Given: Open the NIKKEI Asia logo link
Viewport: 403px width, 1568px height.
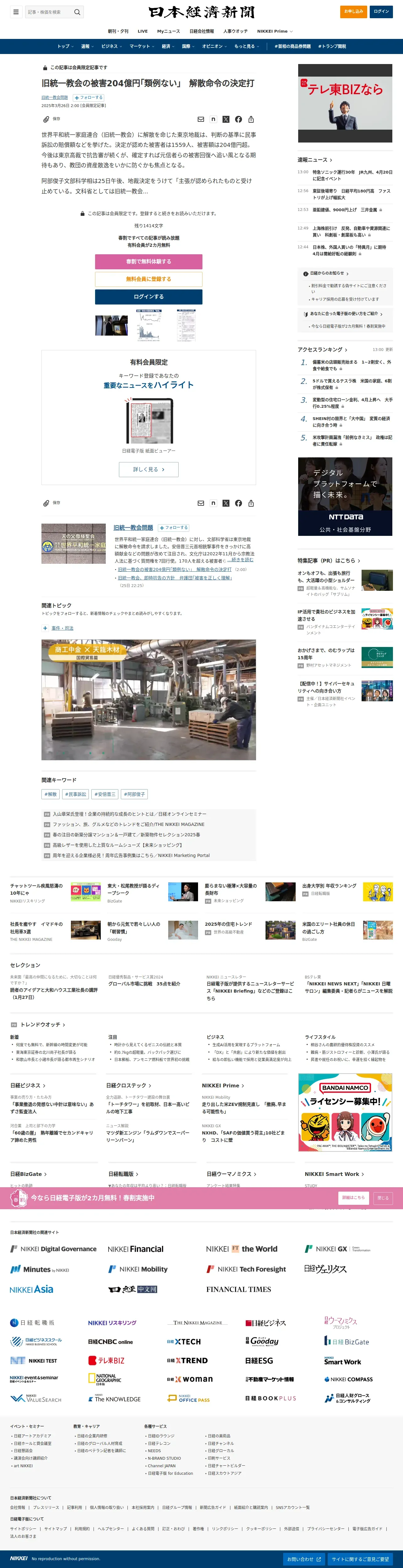Looking at the screenshot, I should tap(32, 1289).
